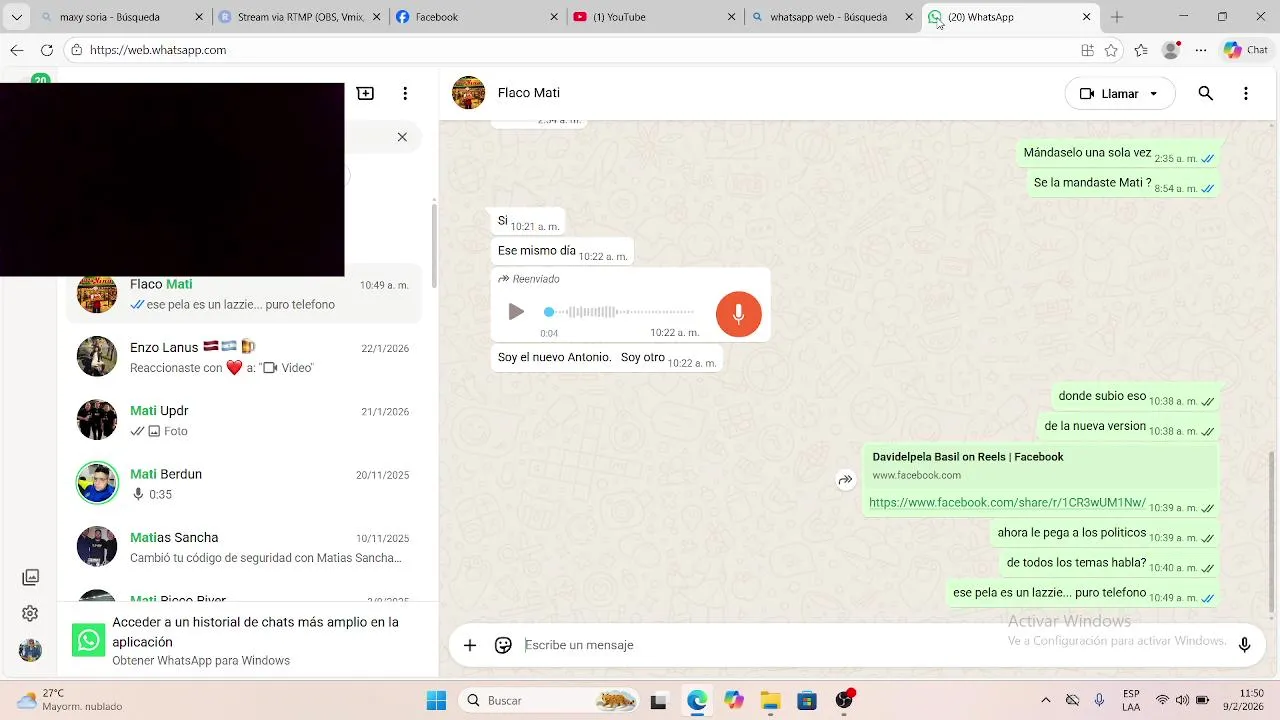Open Mati Berdun chat

[244, 484]
